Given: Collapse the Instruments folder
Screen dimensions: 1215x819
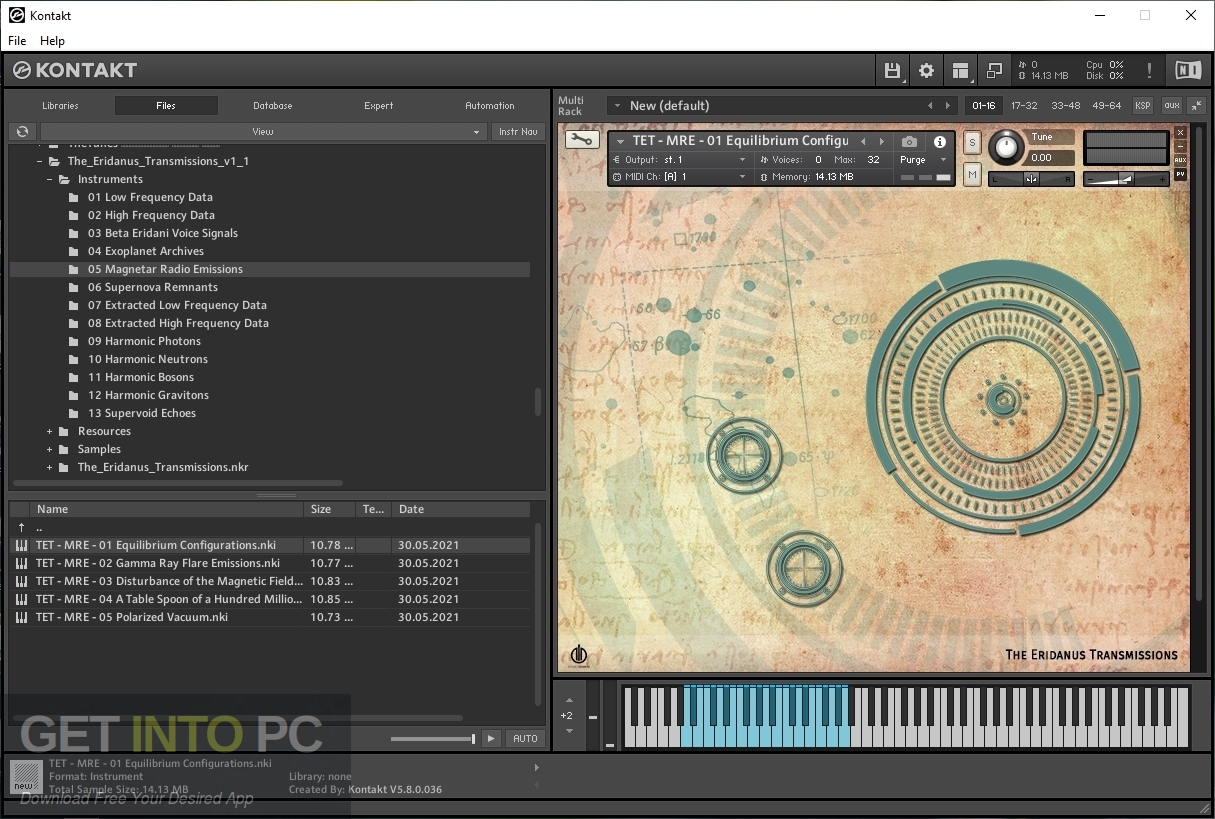Looking at the screenshot, I should point(49,179).
